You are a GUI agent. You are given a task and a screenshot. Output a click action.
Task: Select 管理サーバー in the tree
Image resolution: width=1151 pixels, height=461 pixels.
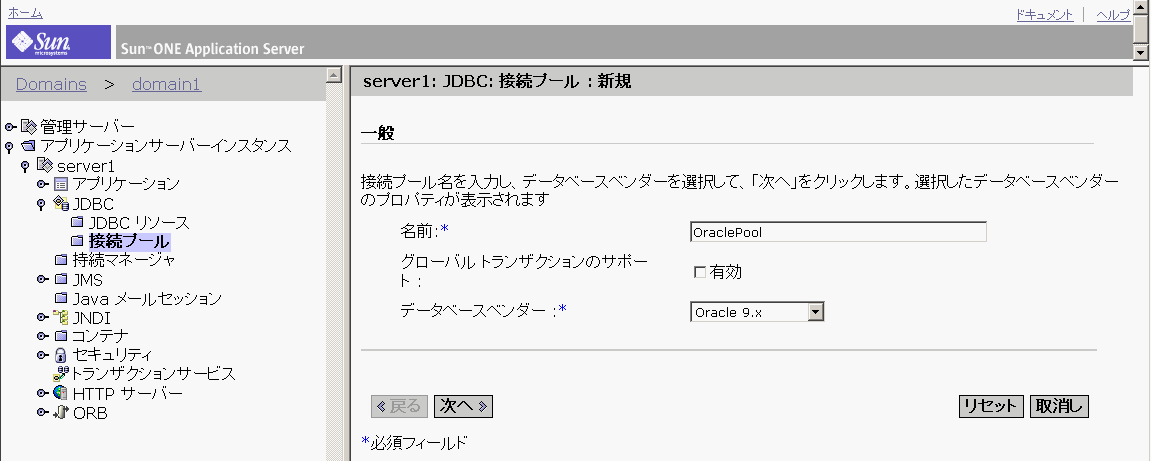pyautogui.click(x=87, y=127)
